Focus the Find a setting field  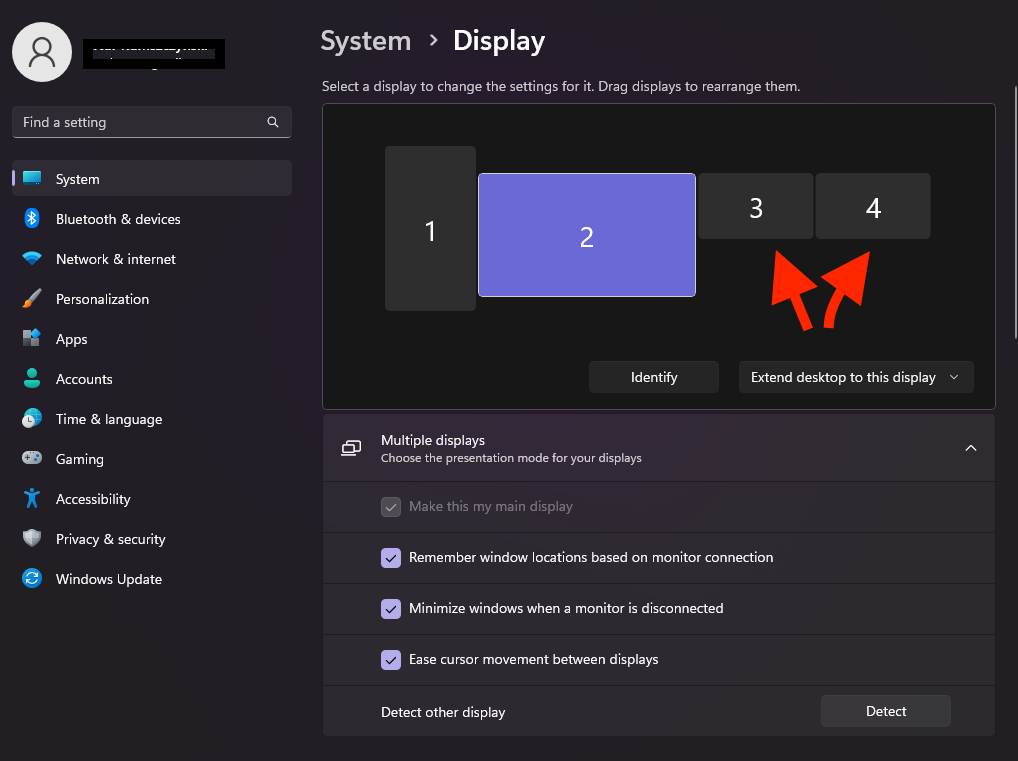[x=152, y=122]
